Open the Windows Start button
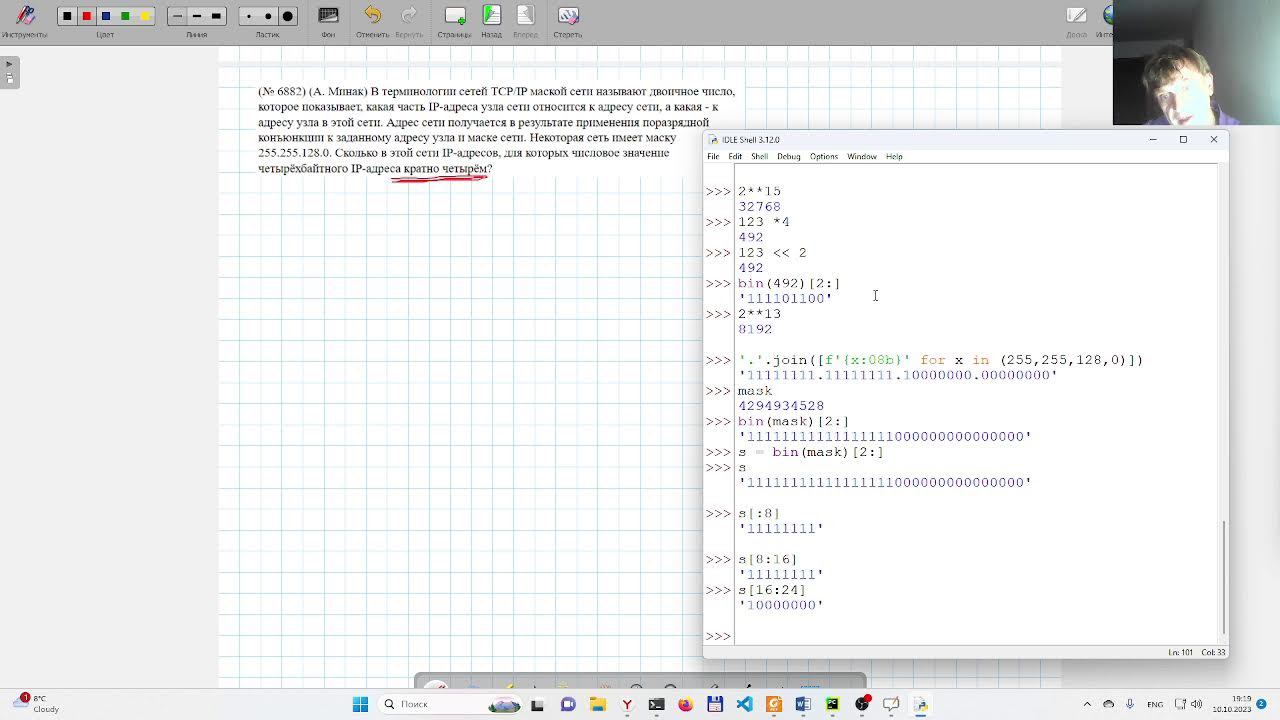Viewport: 1280px width, 720px height. (x=360, y=704)
